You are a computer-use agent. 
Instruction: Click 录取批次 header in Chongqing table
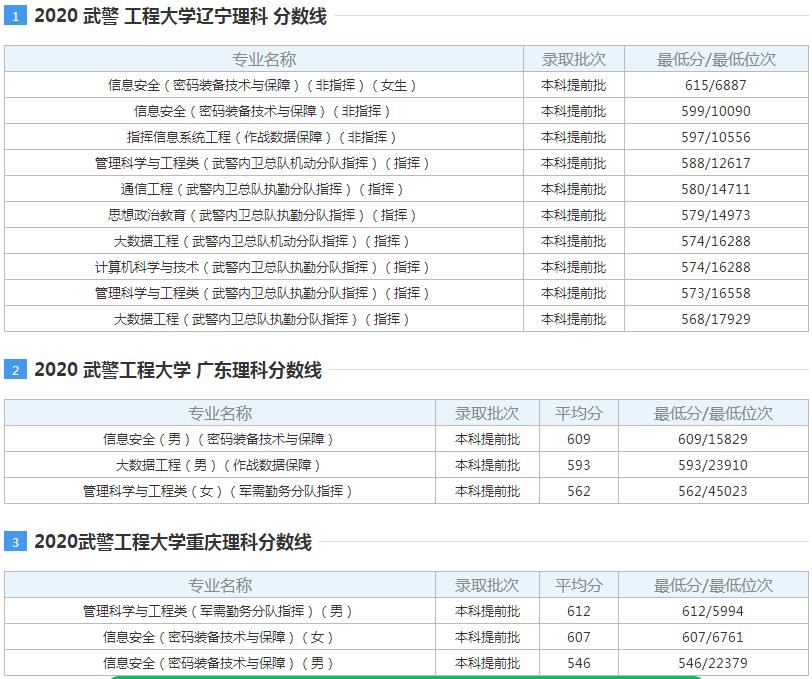pyautogui.click(x=487, y=585)
